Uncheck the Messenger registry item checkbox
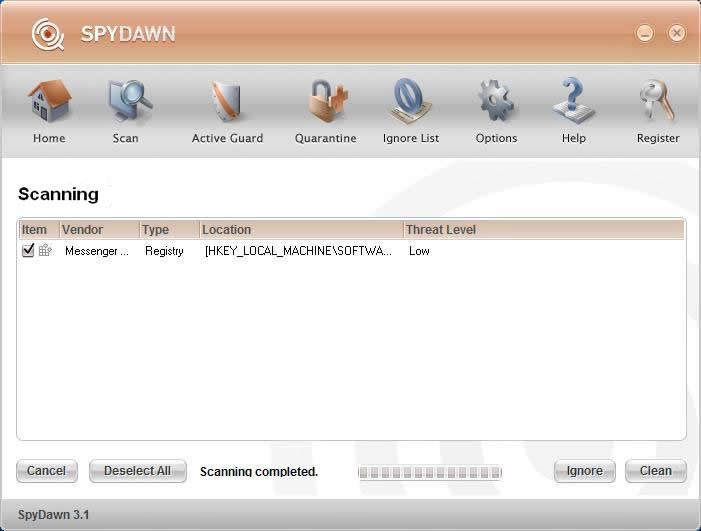This screenshot has width=701, height=531. tap(28, 251)
